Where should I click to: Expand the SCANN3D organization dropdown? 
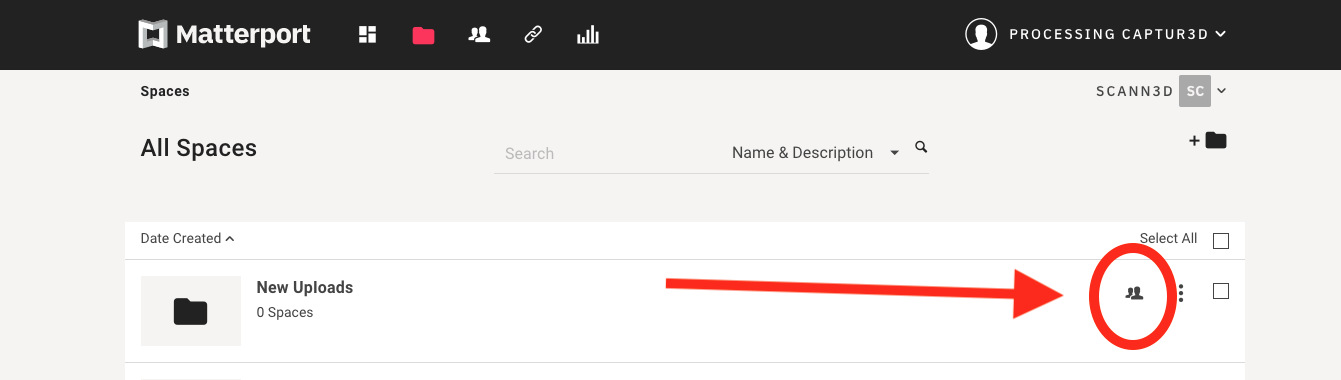point(1161,91)
